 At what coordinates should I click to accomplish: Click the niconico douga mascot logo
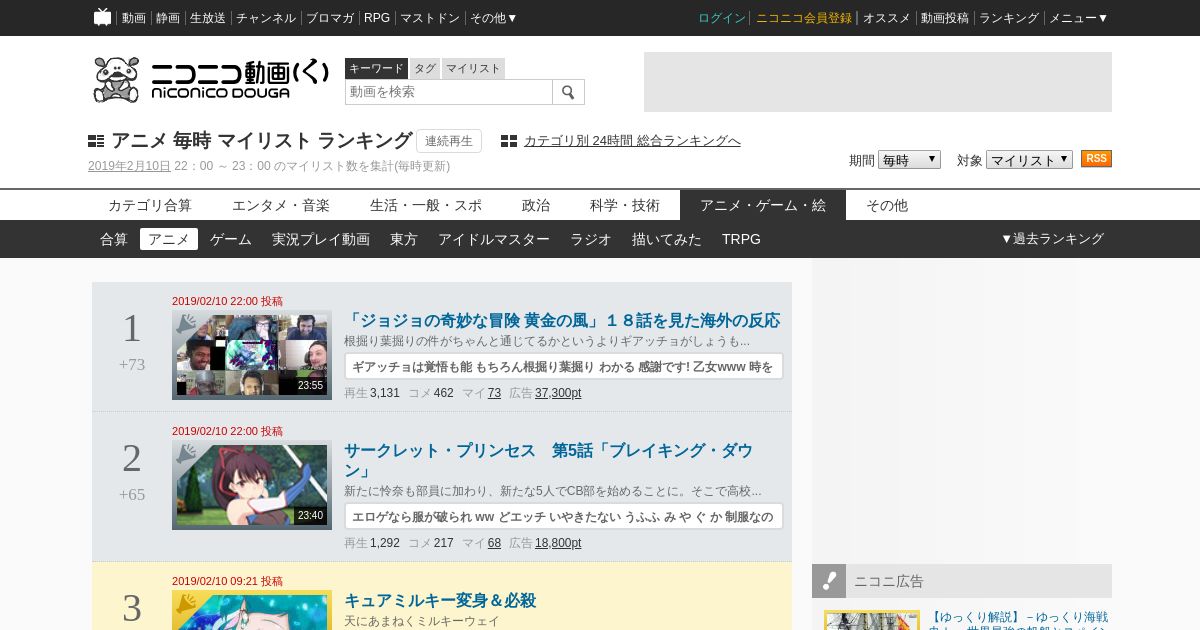point(116,80)
